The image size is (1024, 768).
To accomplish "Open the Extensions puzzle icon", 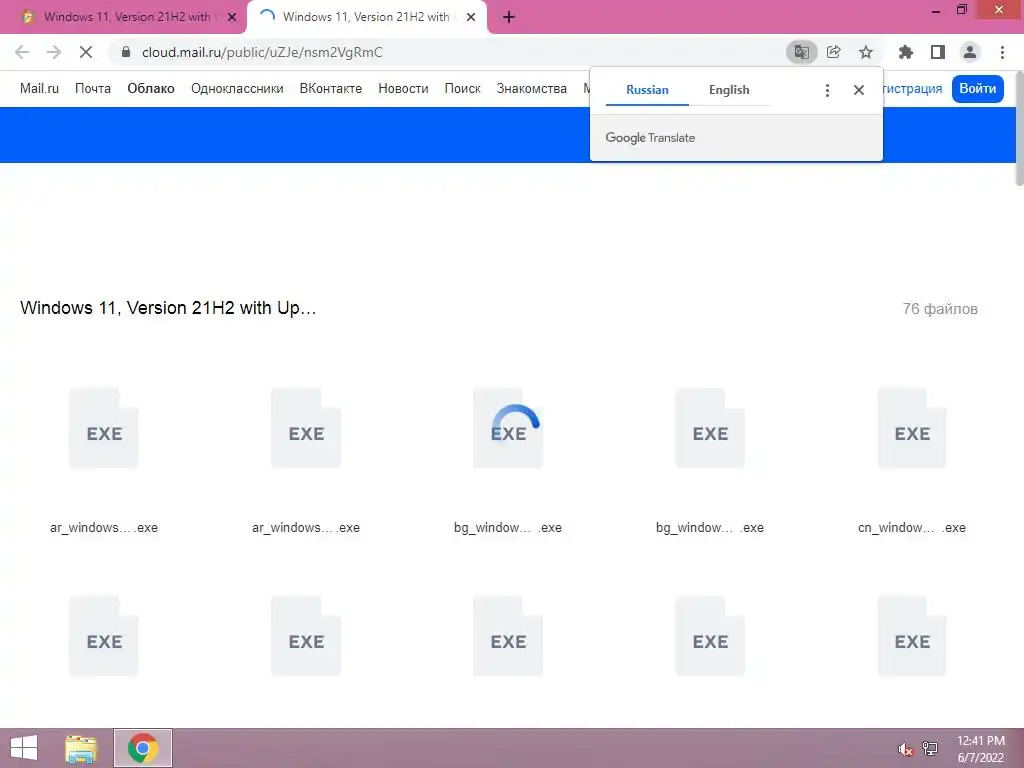I will point(905,52).
